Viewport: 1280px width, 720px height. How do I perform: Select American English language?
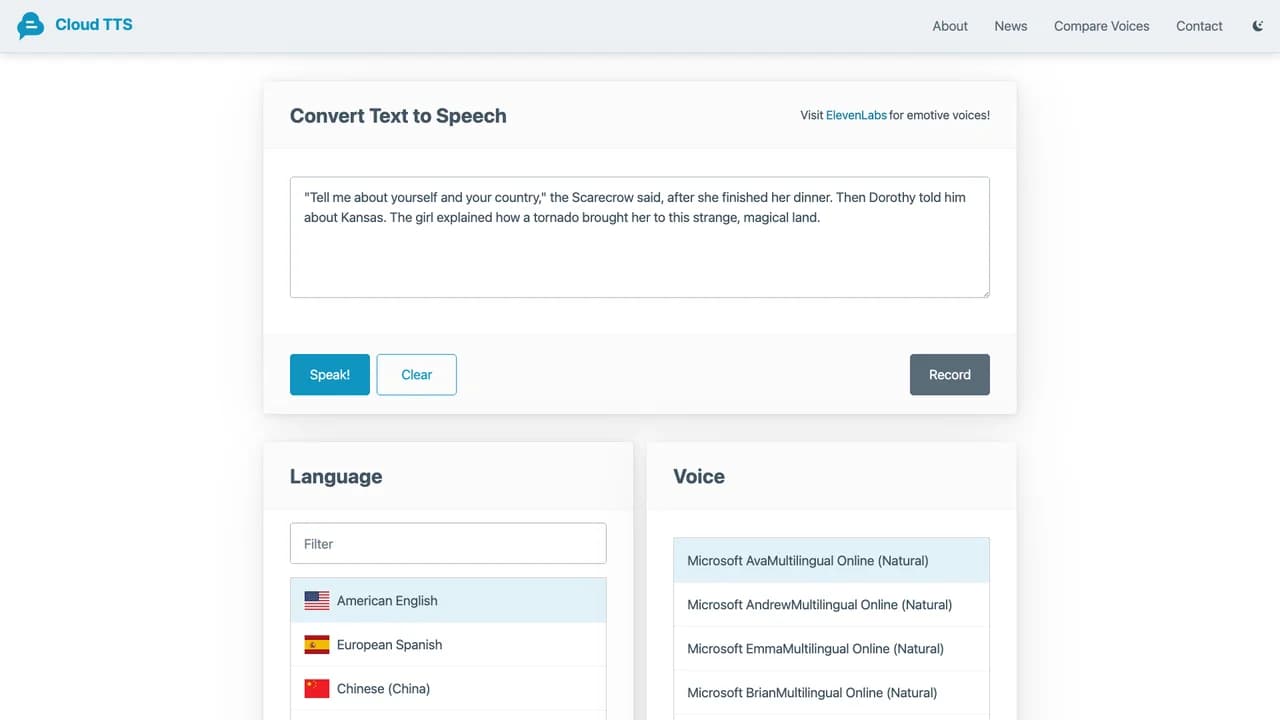[448, 601]
